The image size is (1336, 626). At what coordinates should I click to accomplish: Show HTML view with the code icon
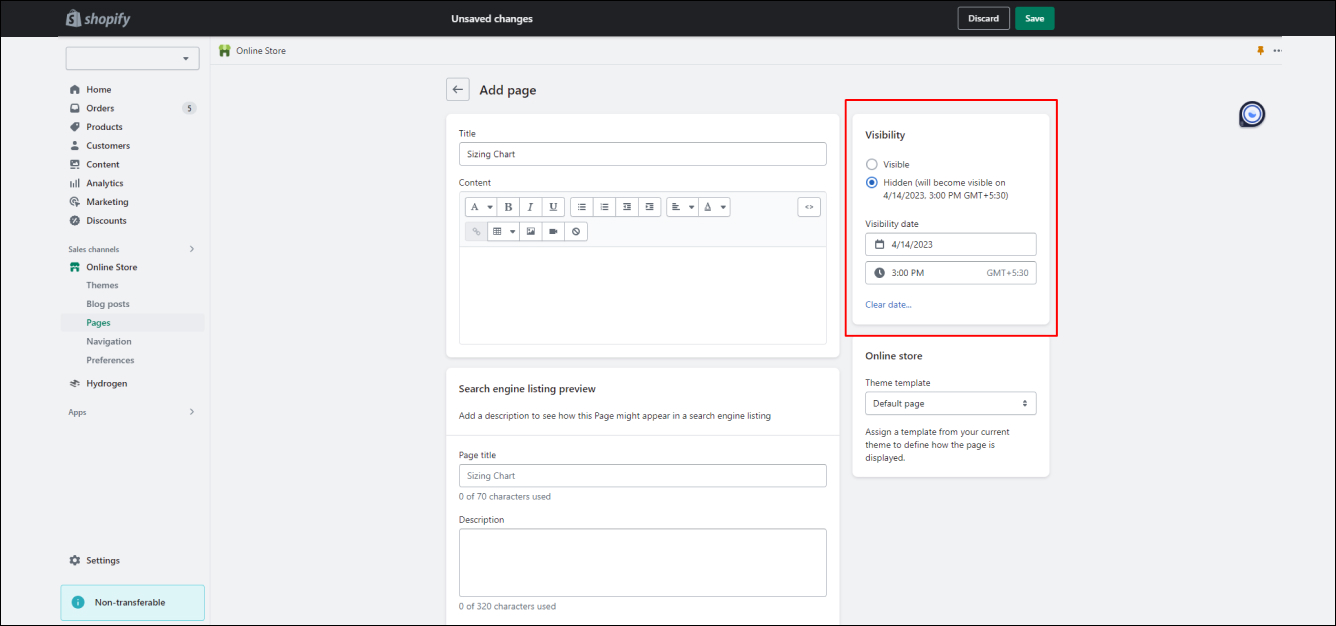coord(809,207)
